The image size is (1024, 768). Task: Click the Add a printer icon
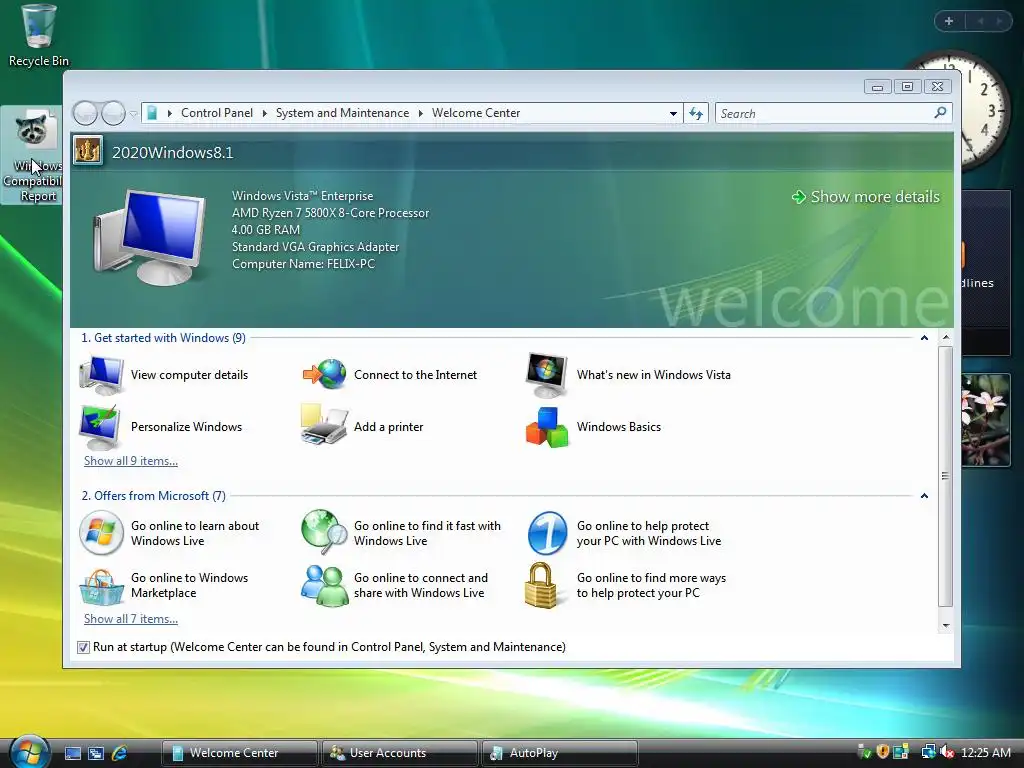(324, 426)
